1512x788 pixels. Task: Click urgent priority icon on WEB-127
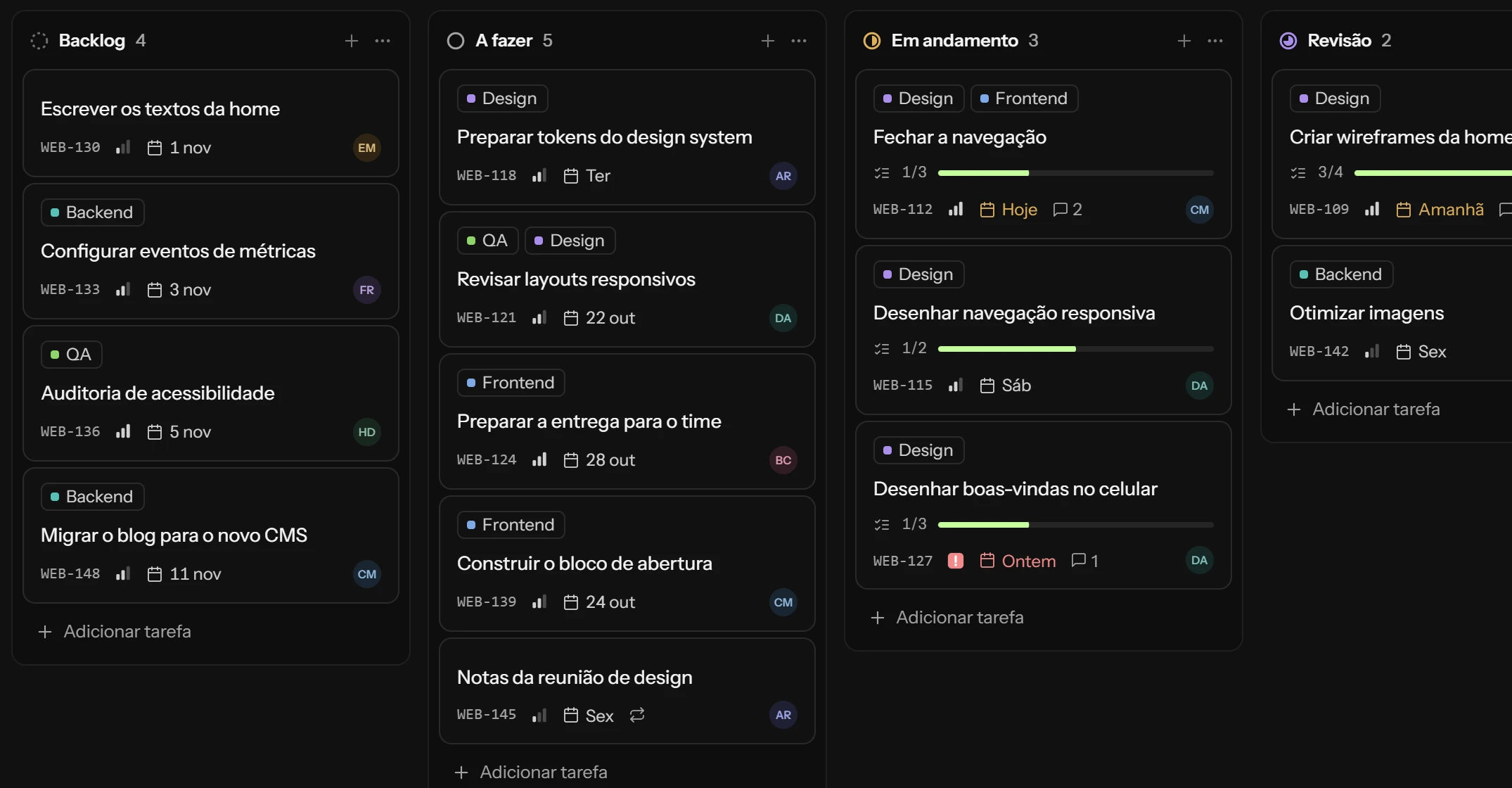[956, 561]
